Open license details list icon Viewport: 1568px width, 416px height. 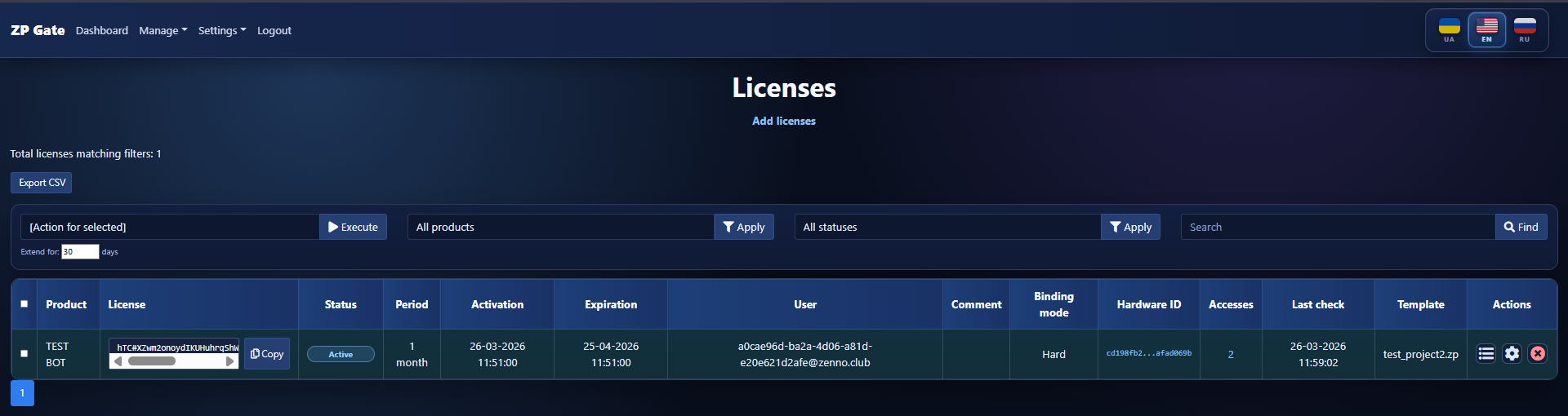[x=1486, y=353]
